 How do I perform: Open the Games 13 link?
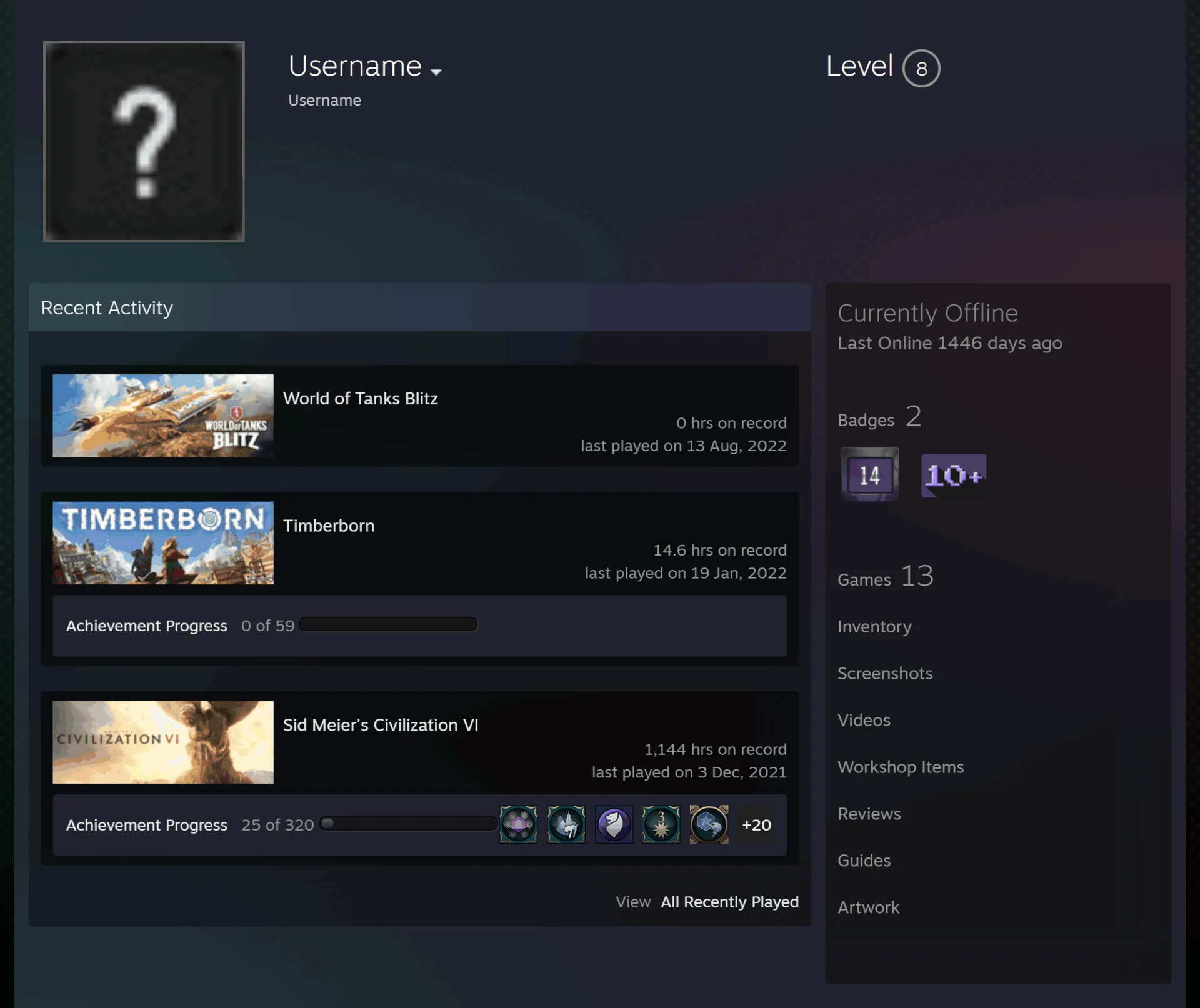point(886,576)
